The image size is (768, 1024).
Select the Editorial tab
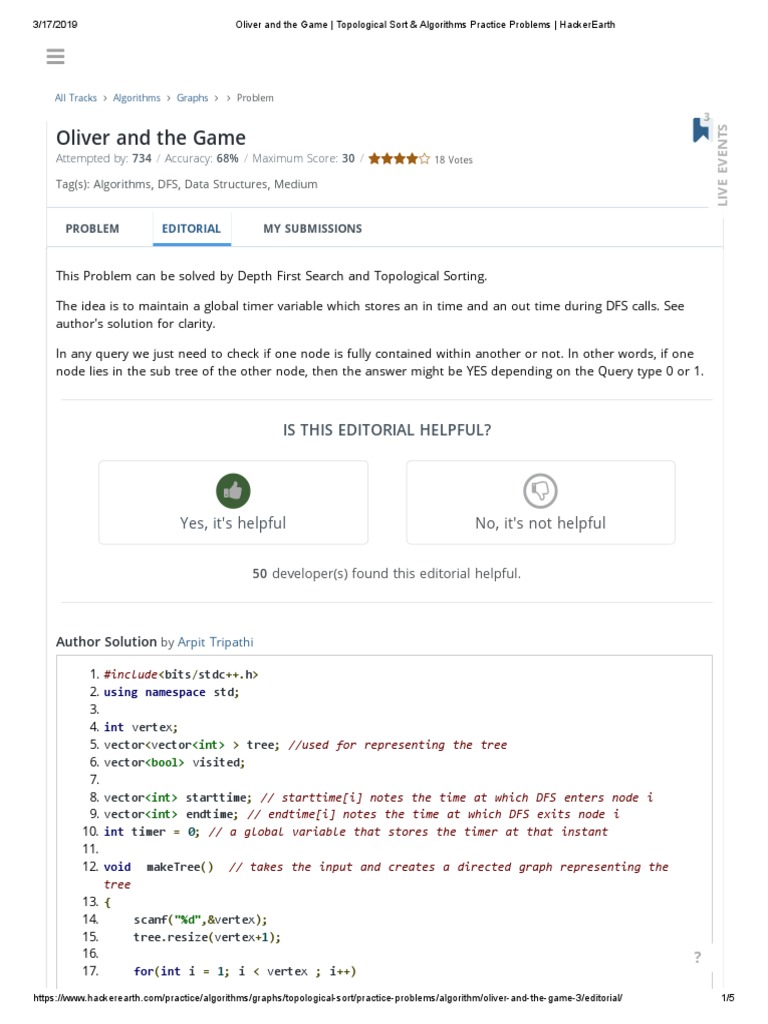point(191,229)
